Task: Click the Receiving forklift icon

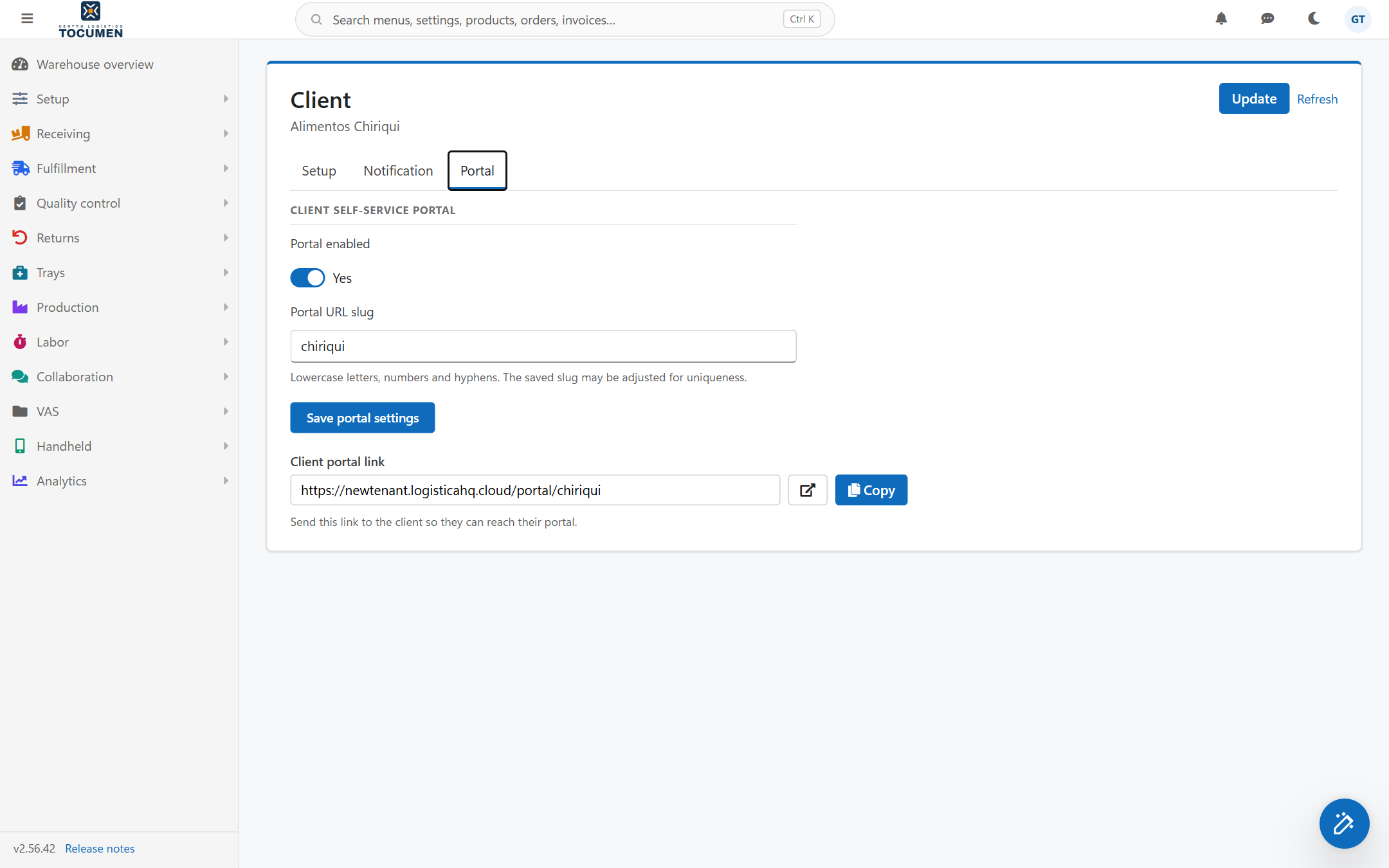Action: point(21,134)
